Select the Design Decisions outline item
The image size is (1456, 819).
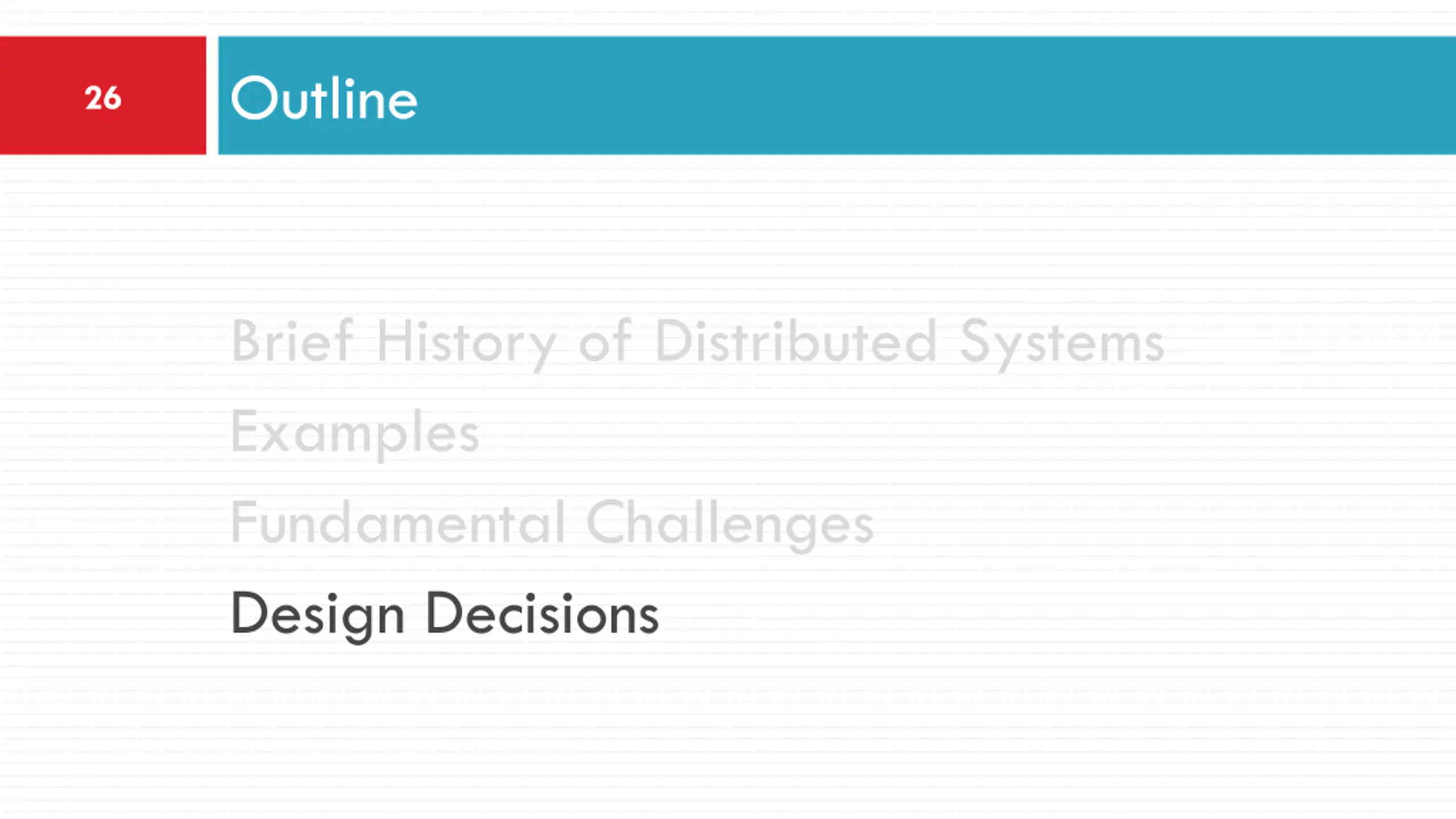[444, 614]
